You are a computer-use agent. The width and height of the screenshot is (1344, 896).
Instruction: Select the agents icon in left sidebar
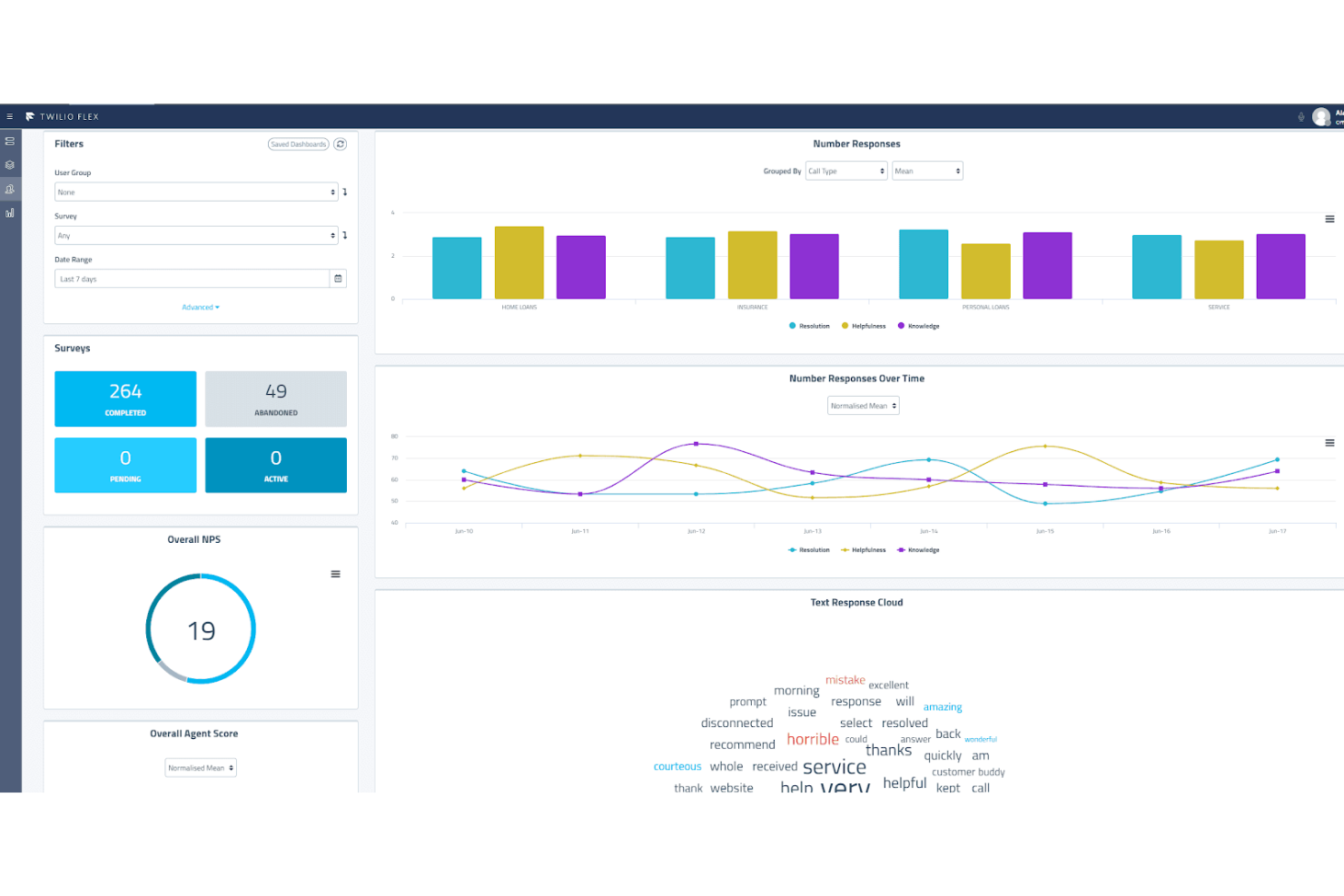pyautogui.click(x=10, y=189)
